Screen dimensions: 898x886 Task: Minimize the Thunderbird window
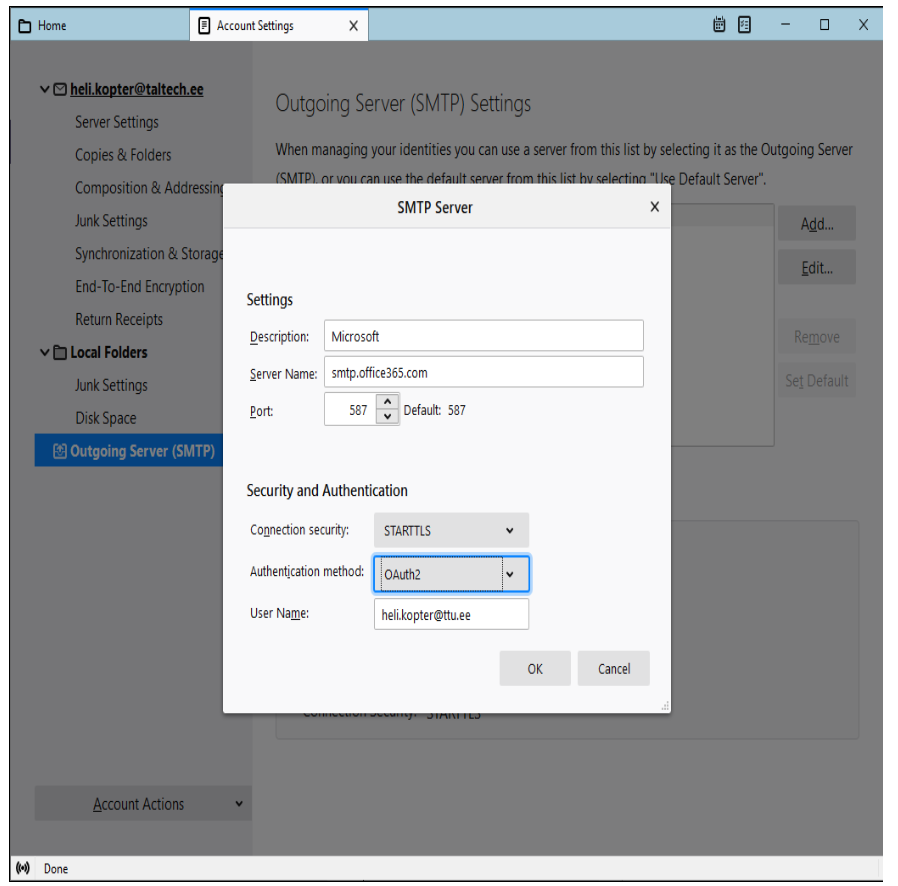(x=785, y=25)
